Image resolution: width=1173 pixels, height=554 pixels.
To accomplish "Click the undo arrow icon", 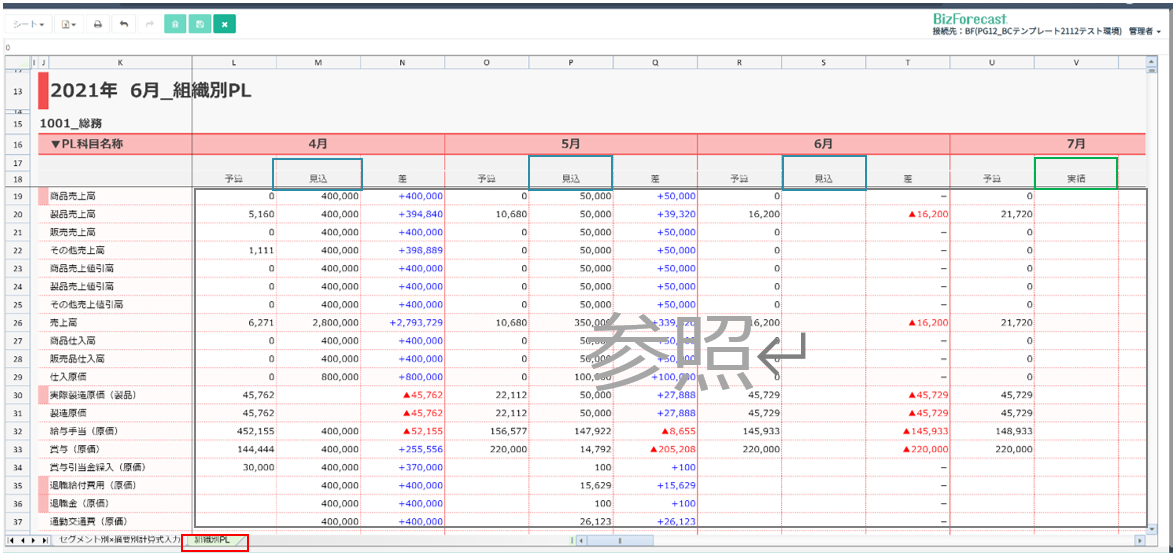I will pos(124,24).
